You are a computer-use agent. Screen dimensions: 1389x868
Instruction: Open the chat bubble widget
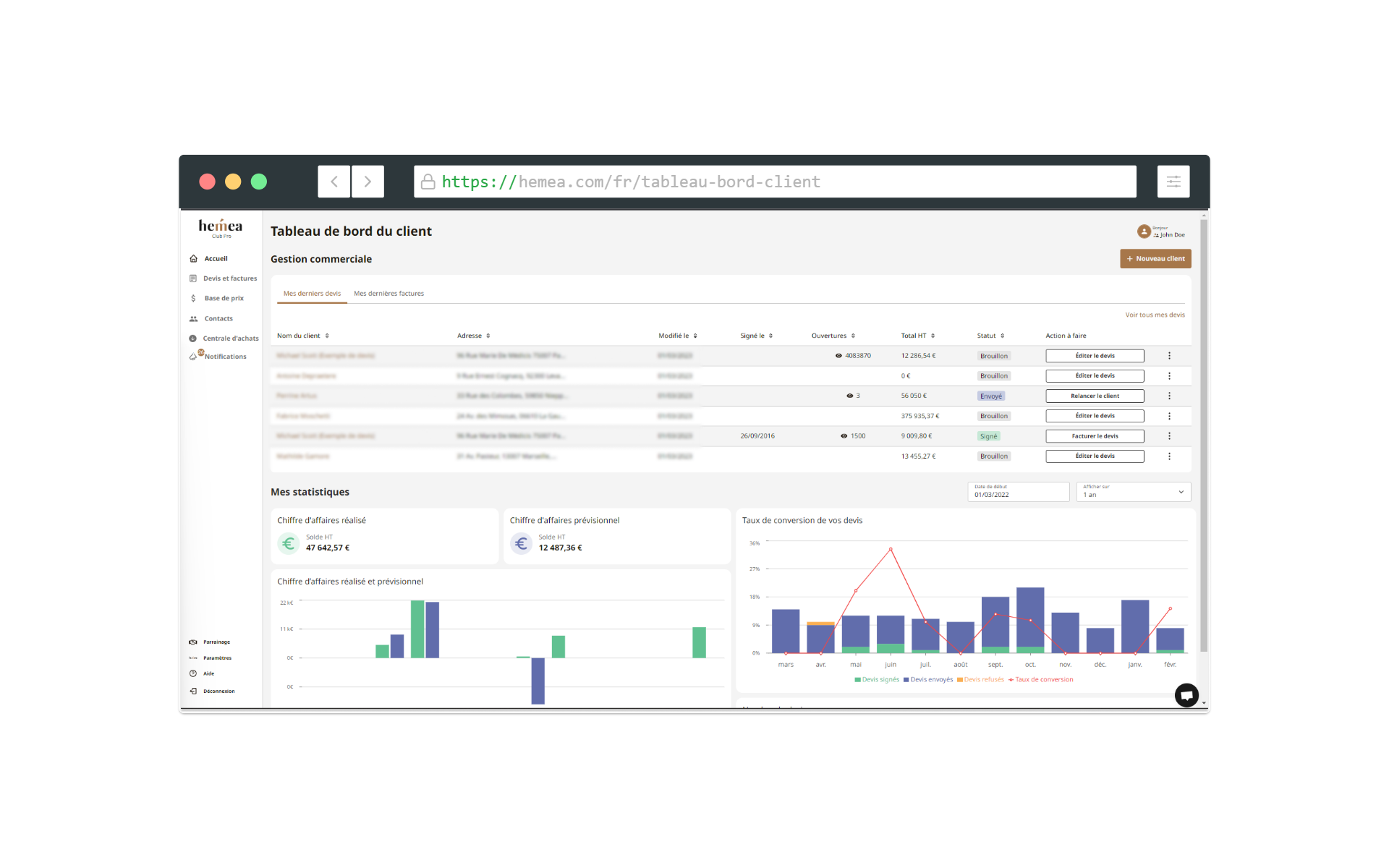coord(1186,695)
